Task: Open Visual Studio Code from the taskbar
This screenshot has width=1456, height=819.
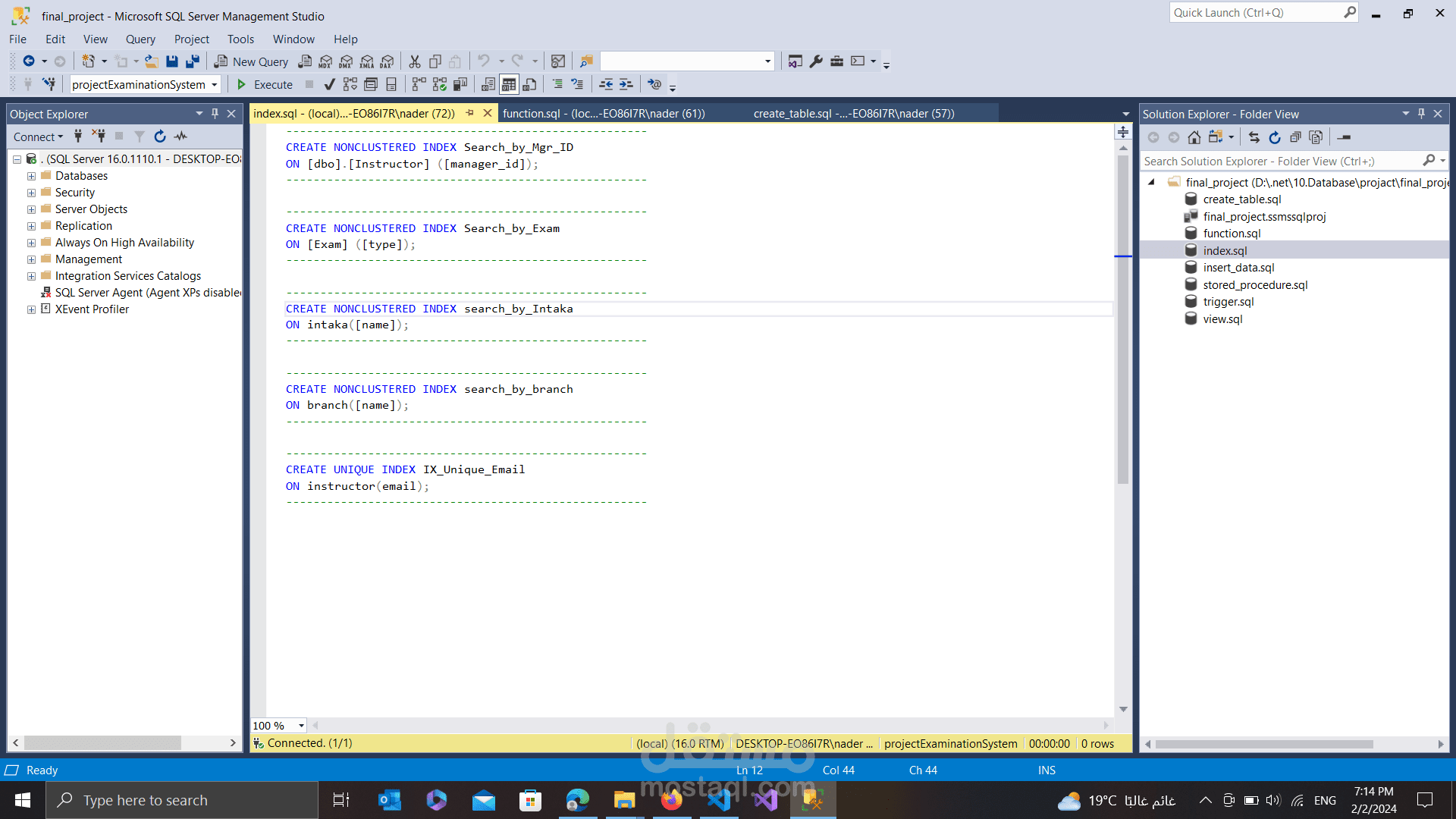Action: pos(719,800)
